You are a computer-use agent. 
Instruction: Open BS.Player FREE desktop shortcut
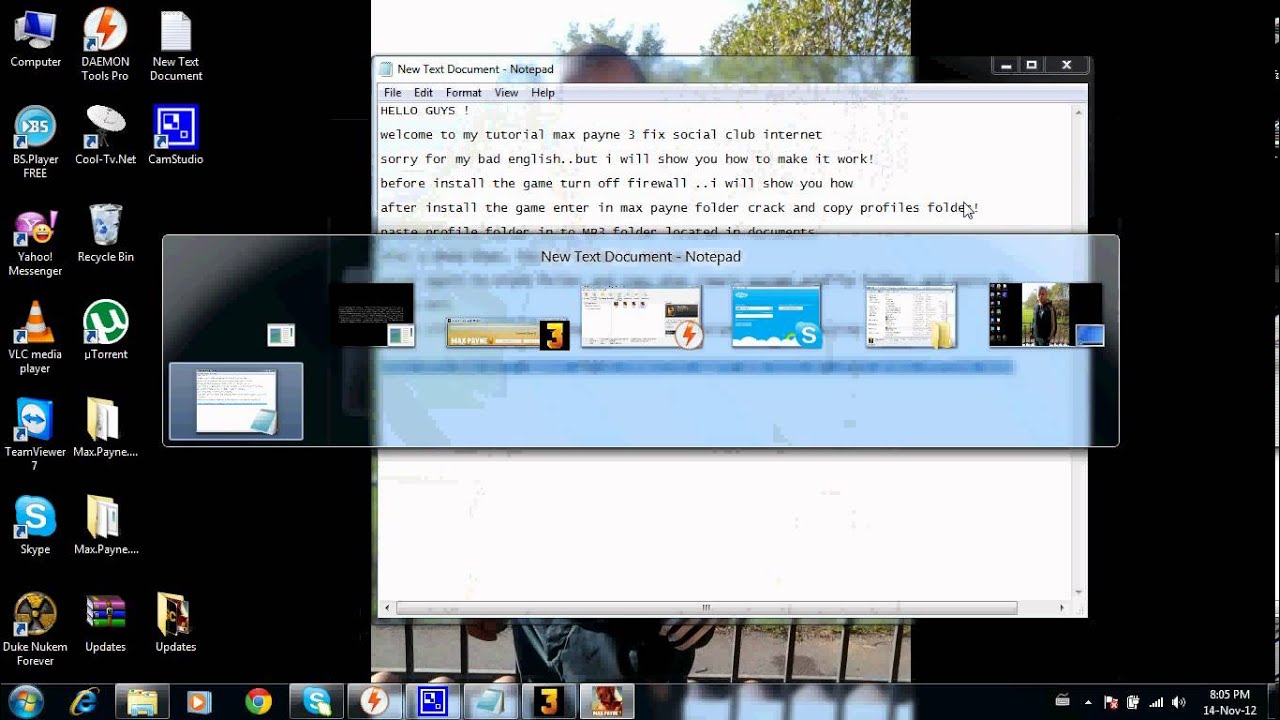(35, 142)
